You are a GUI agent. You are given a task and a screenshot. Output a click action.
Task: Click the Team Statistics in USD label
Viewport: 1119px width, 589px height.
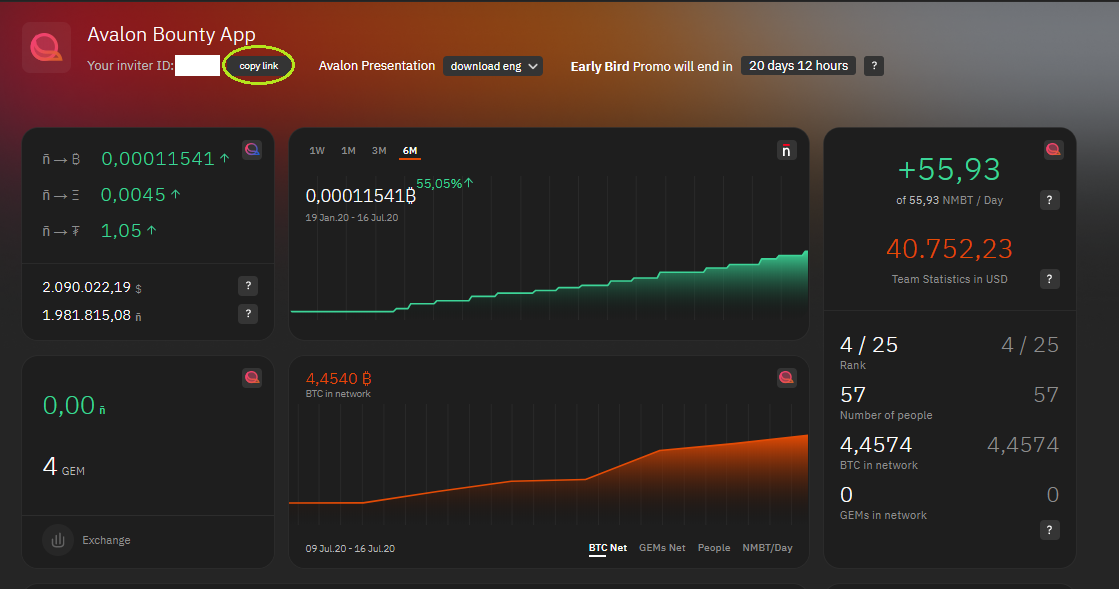pos(950,279)
